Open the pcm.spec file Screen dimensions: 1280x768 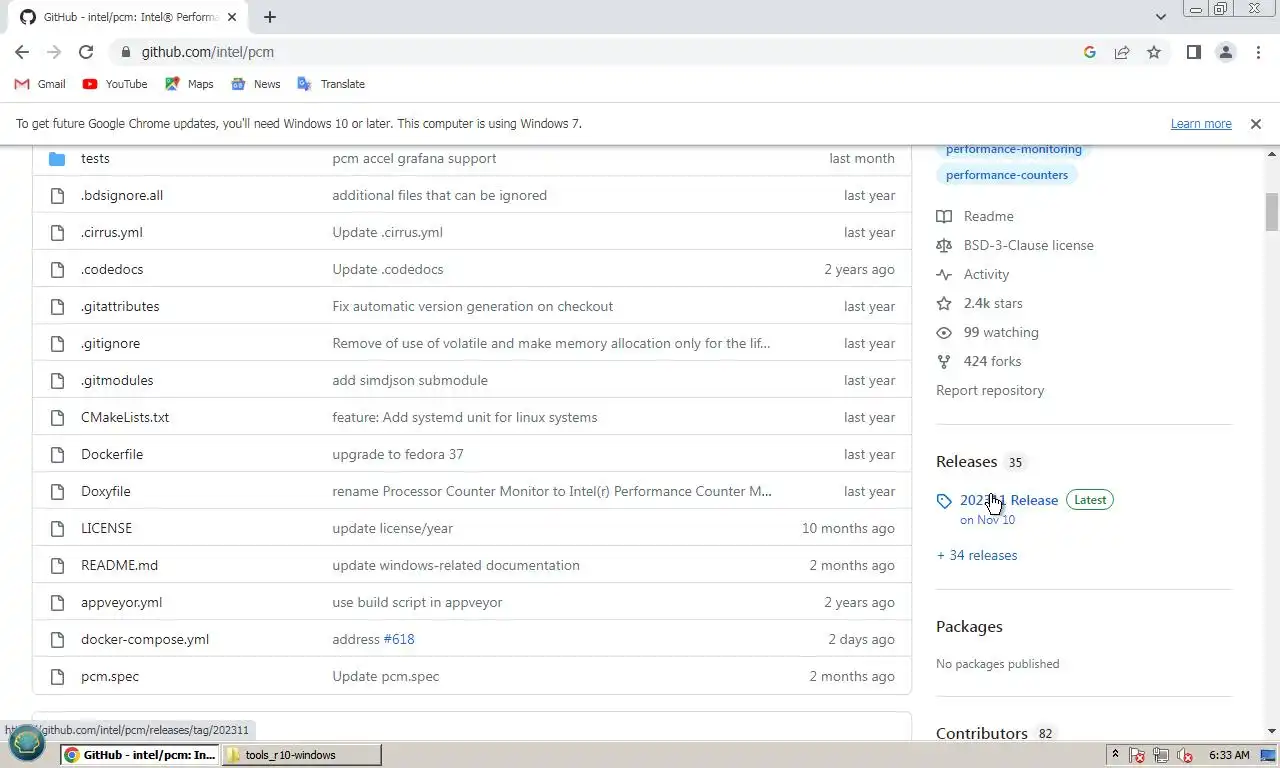110,676
